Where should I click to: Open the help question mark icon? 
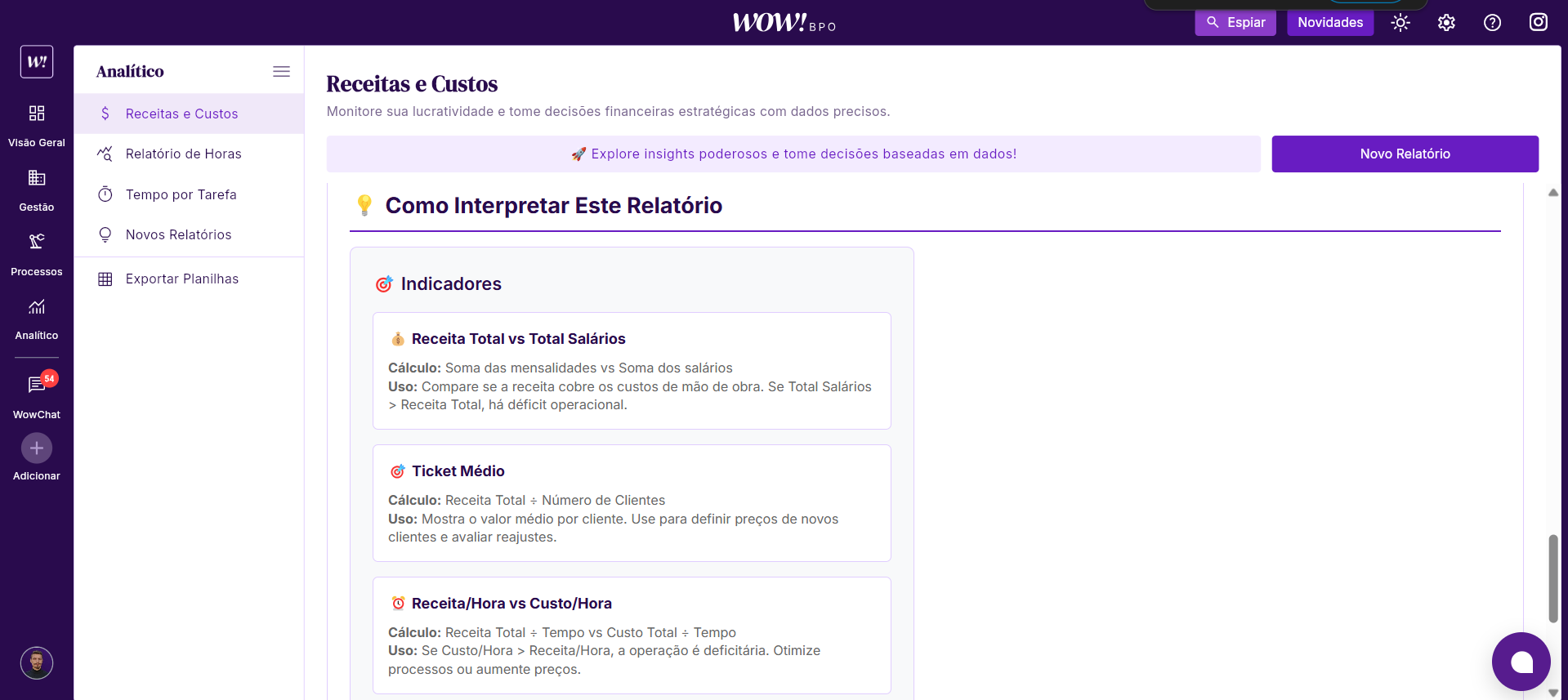[1492, 23]
